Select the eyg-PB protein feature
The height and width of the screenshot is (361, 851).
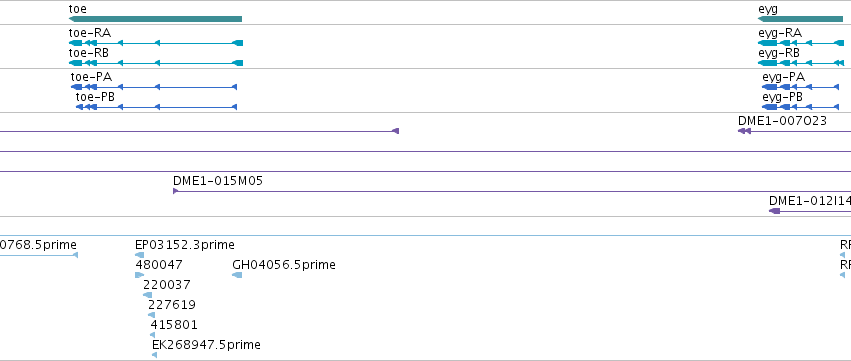pyautogui.click(x=801, y=107)
